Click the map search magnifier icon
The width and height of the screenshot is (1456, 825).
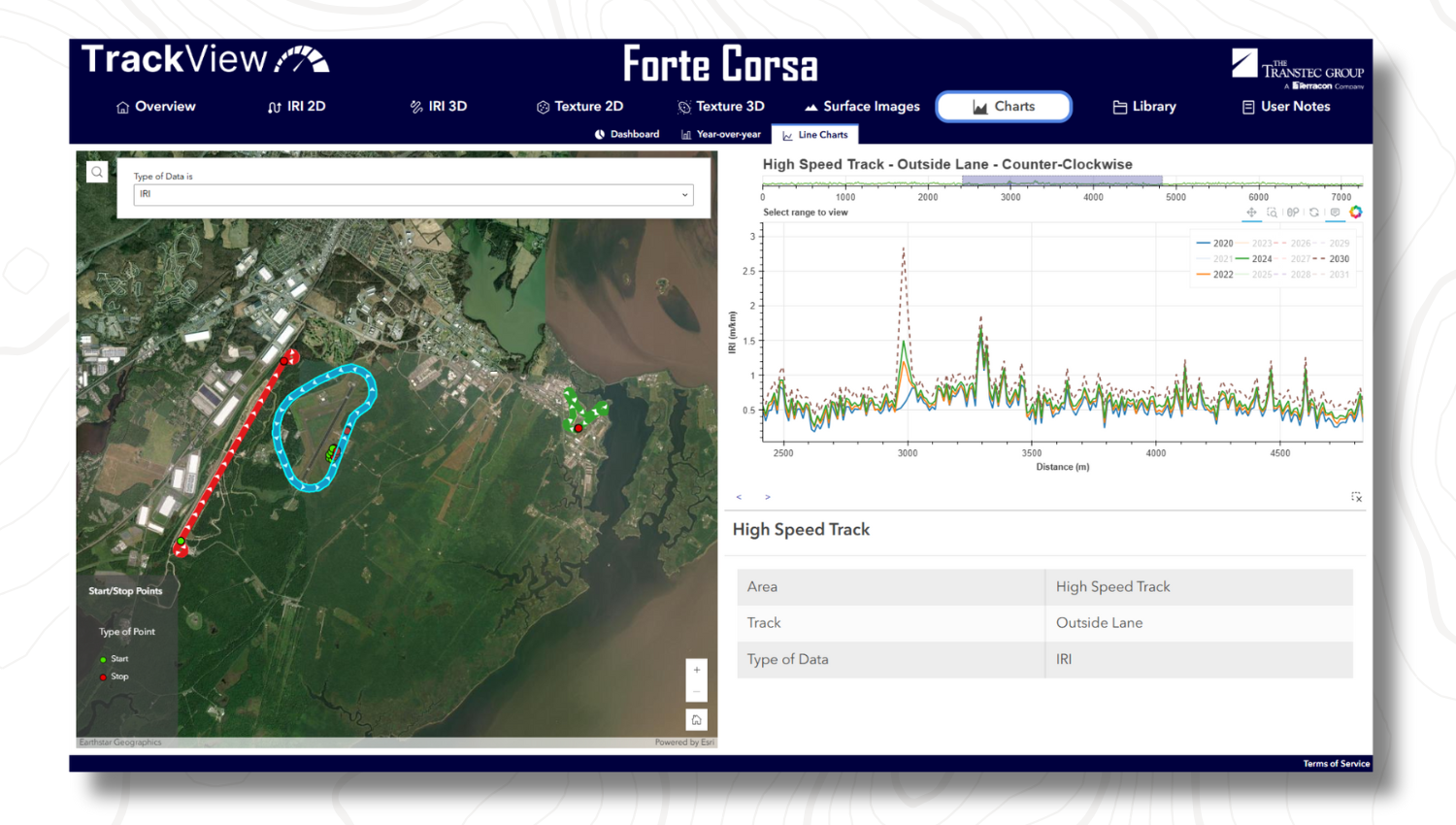(x=97, y=173)
